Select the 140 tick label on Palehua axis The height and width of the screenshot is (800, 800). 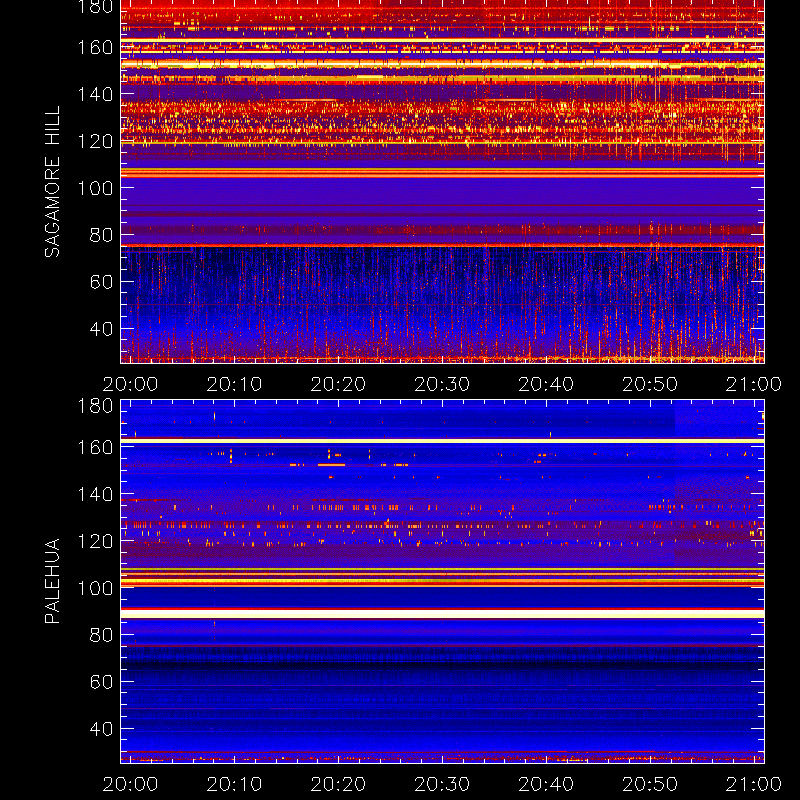[x=95, y=494]
